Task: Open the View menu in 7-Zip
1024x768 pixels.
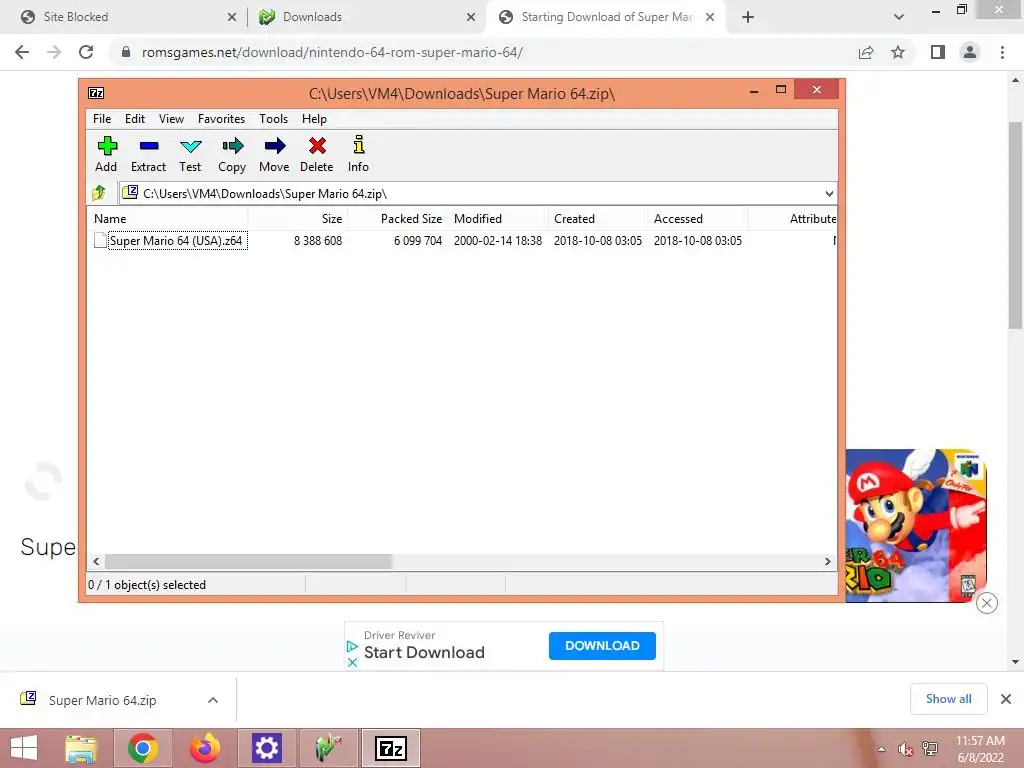Action: [x=171, y=119]
